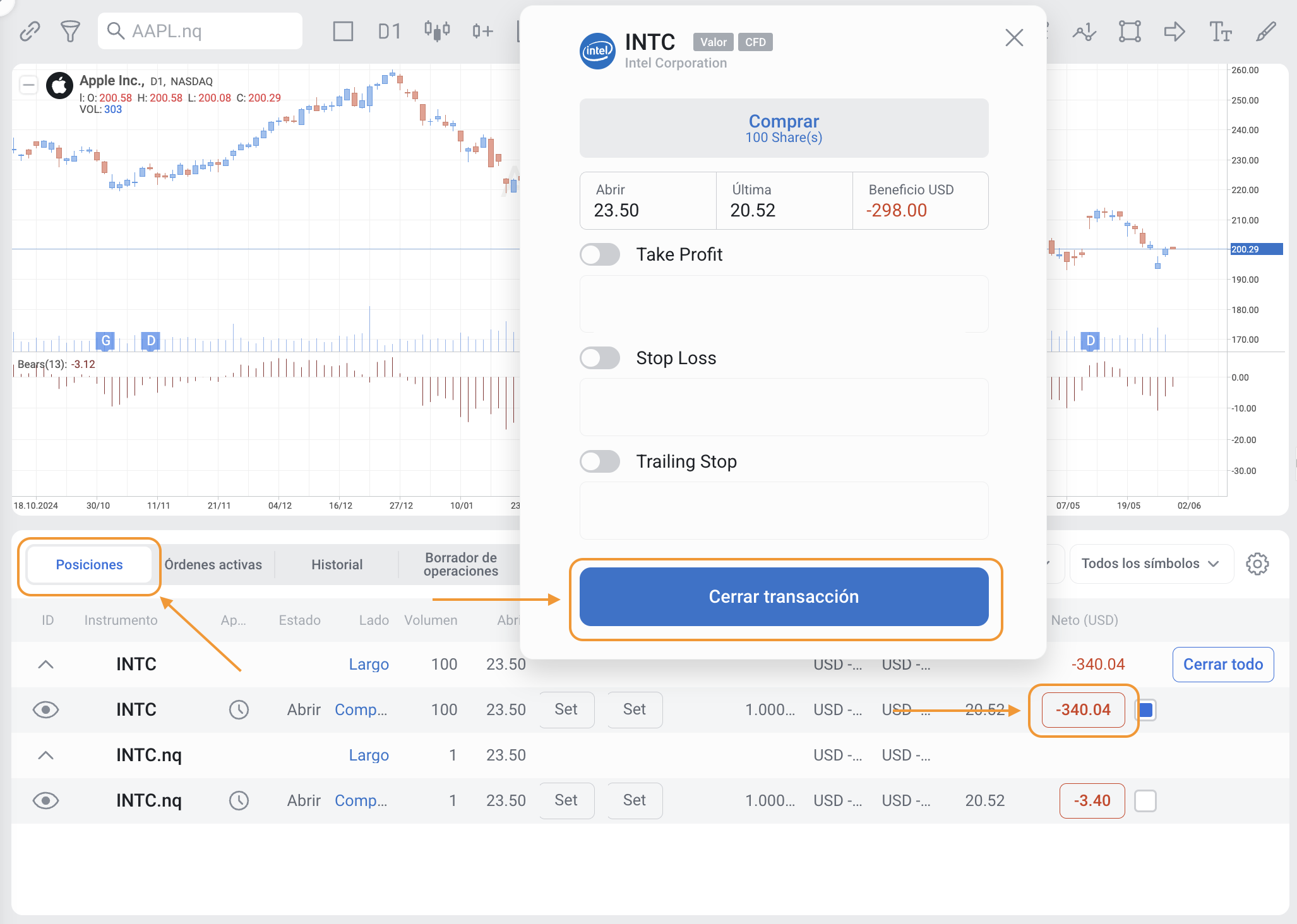The image size is (1297, 924).
Task: Select the candlestick chart type icon
Action: pyautogui.click(x=436, y=30)
